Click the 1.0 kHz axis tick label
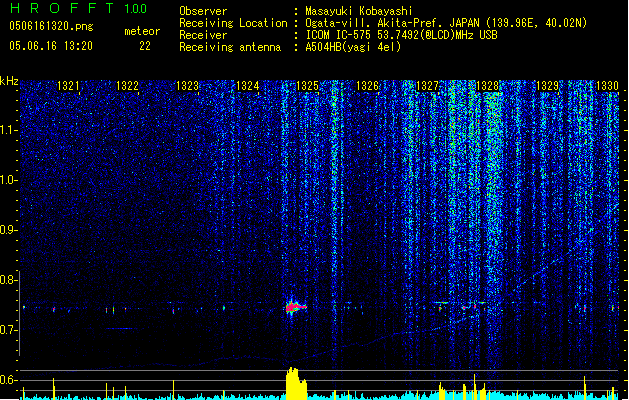The width and height of the screenshot is (629, 400). click(x=8, y=180)
